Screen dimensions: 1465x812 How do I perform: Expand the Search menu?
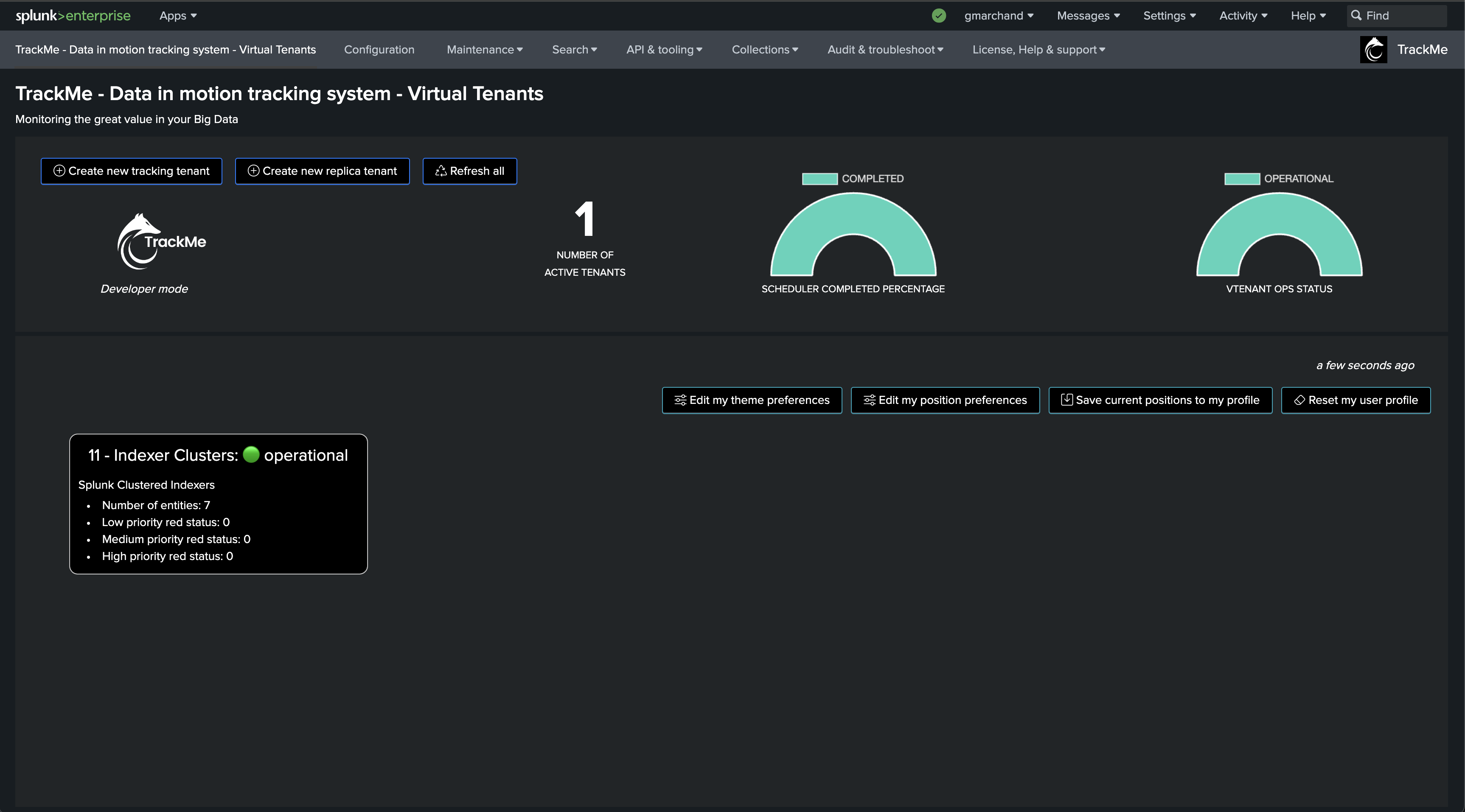(574, 50)
